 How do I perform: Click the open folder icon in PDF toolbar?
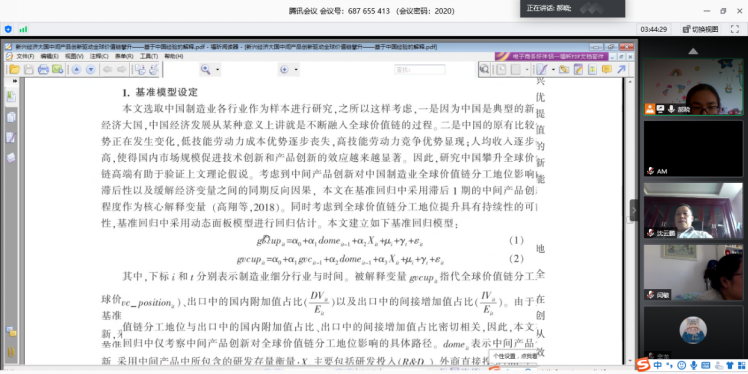[x=15, y=70]
